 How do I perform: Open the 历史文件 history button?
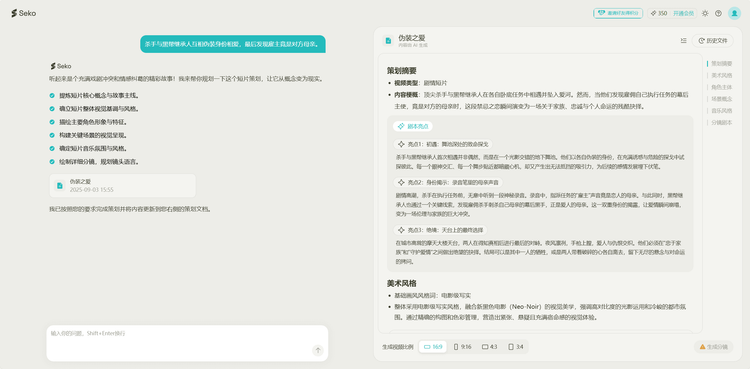coord(713,41)
